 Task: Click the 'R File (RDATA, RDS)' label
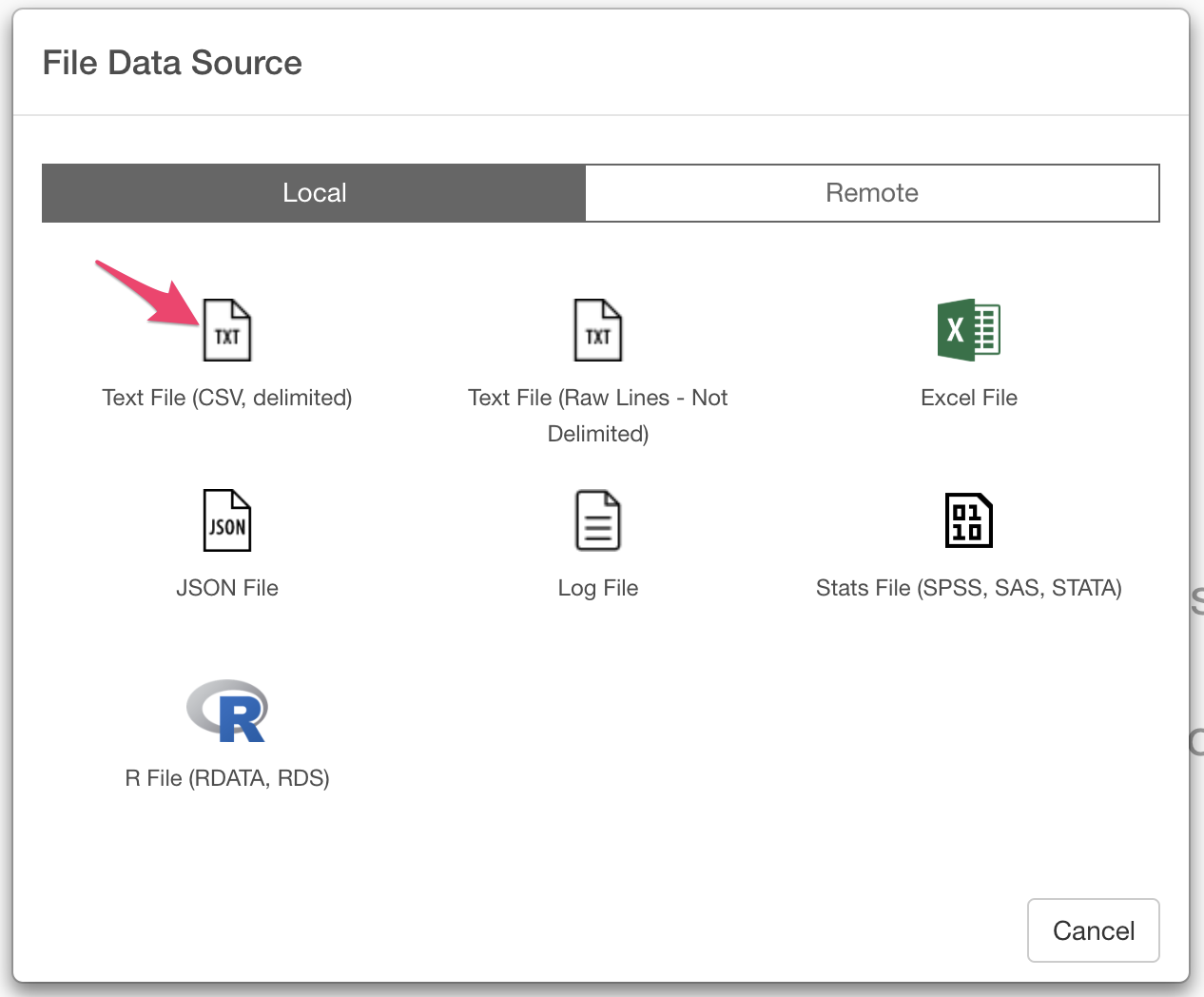[x=227, y=778]
